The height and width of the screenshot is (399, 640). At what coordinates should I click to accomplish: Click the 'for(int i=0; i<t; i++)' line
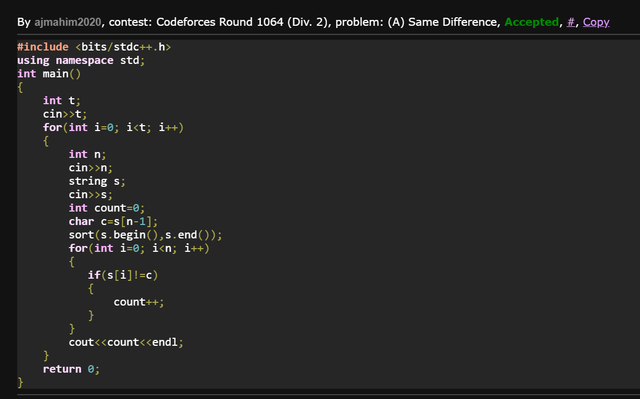click(x=113, y=127)
